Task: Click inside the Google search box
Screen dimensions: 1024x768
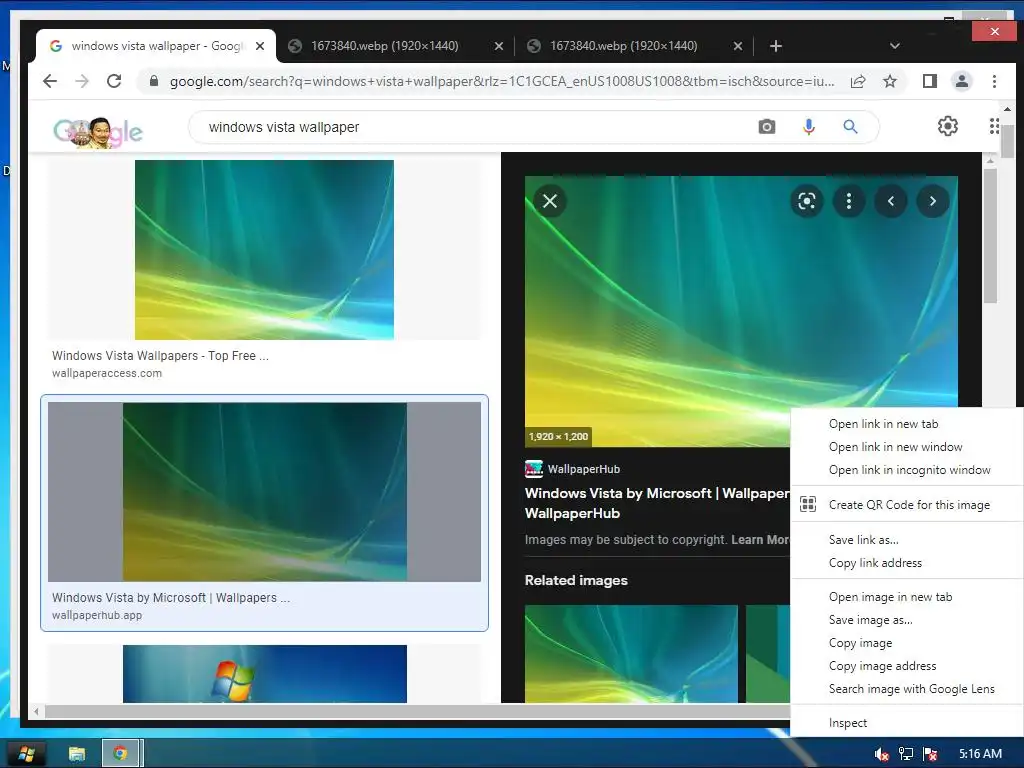Action: tap(477, 127)
